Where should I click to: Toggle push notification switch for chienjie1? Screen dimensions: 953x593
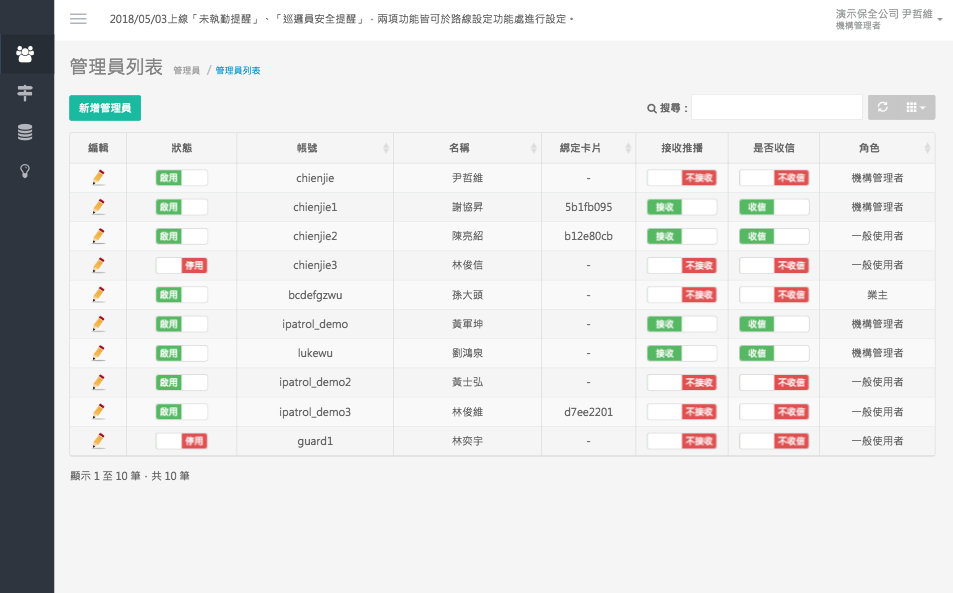coord(681,207)
